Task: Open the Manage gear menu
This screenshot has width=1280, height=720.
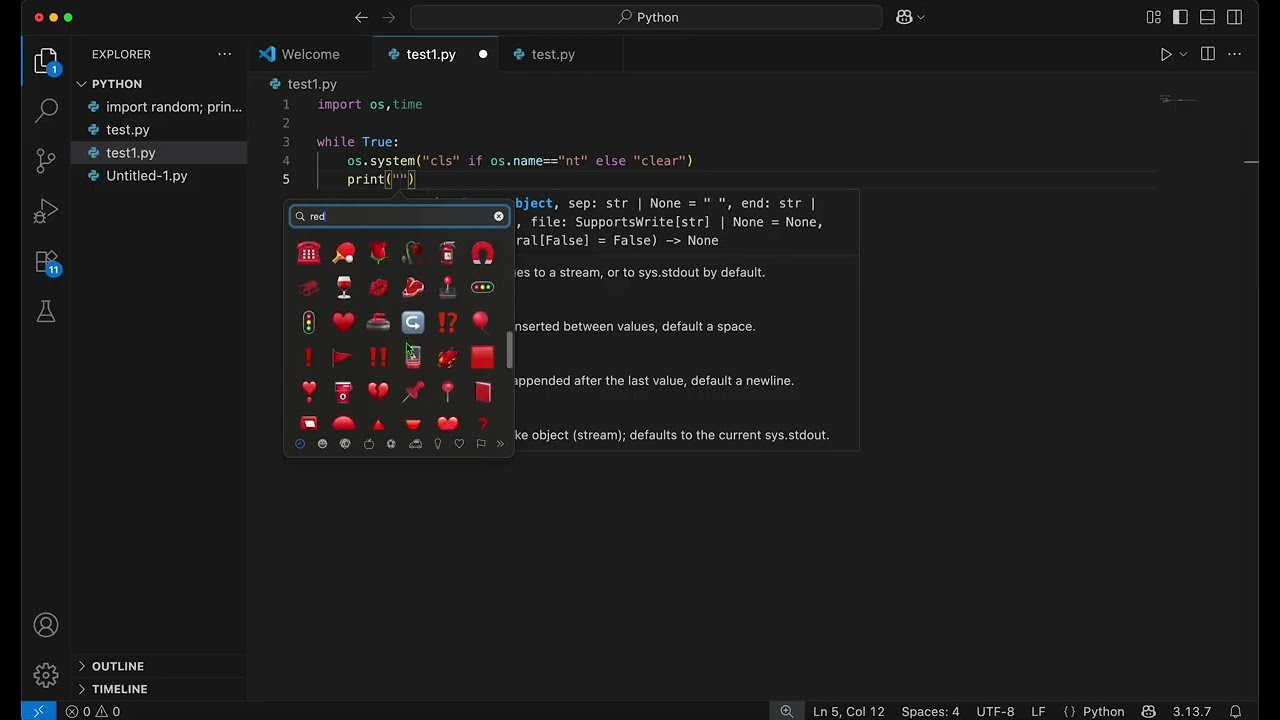Action: [x=46, y=675]
